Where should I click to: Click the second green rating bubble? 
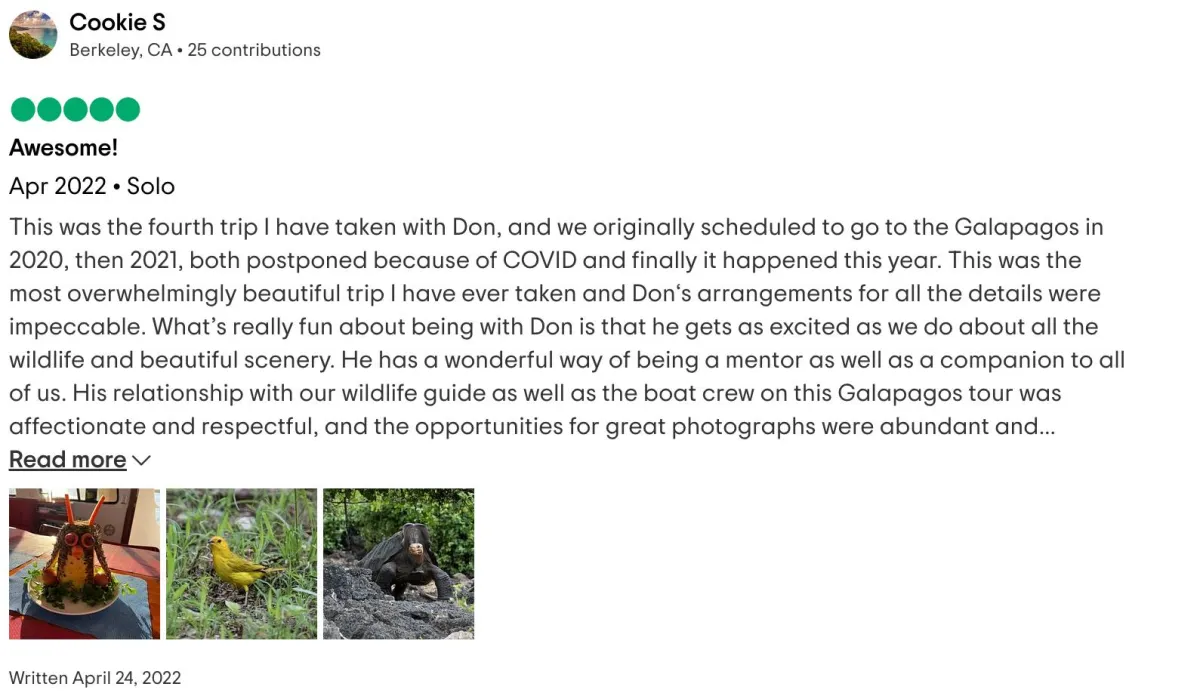[48, 109]
